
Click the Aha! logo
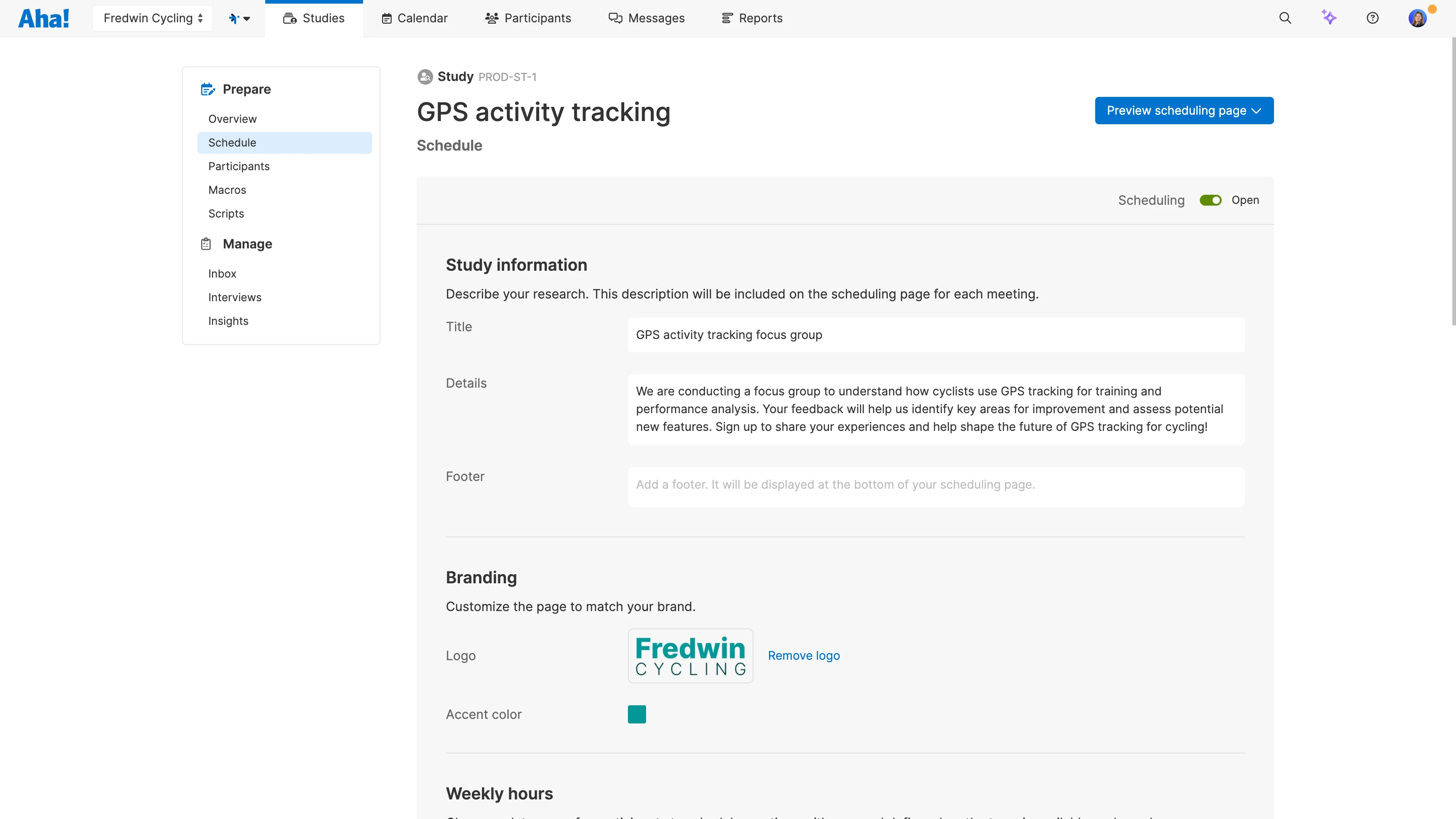click(44, 18)
